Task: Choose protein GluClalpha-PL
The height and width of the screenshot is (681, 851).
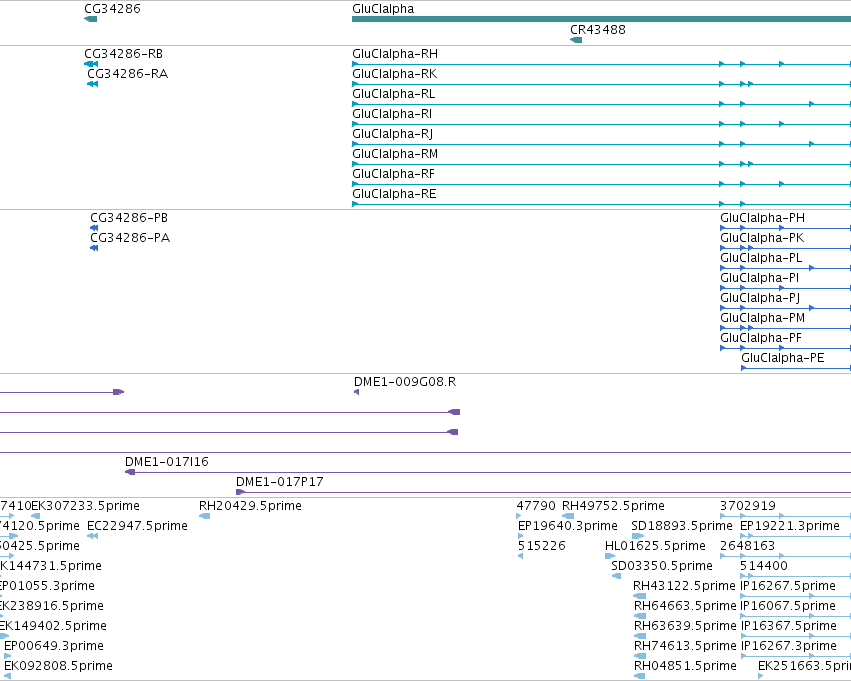Action: (761, 258)
